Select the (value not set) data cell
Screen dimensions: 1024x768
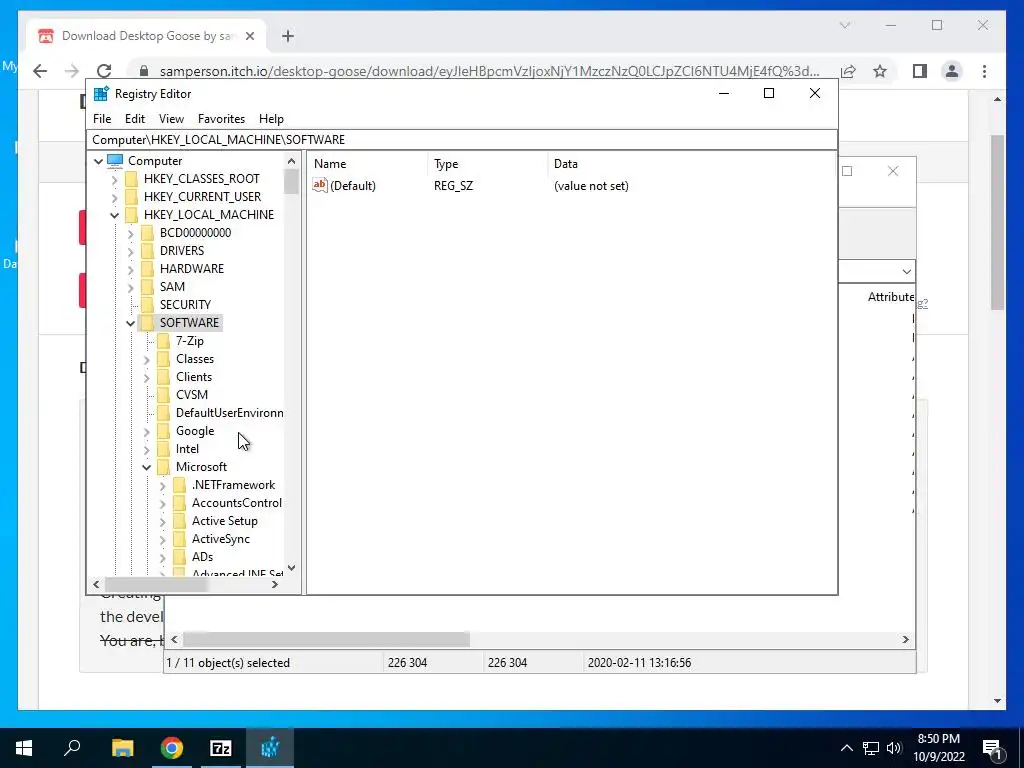591,186
